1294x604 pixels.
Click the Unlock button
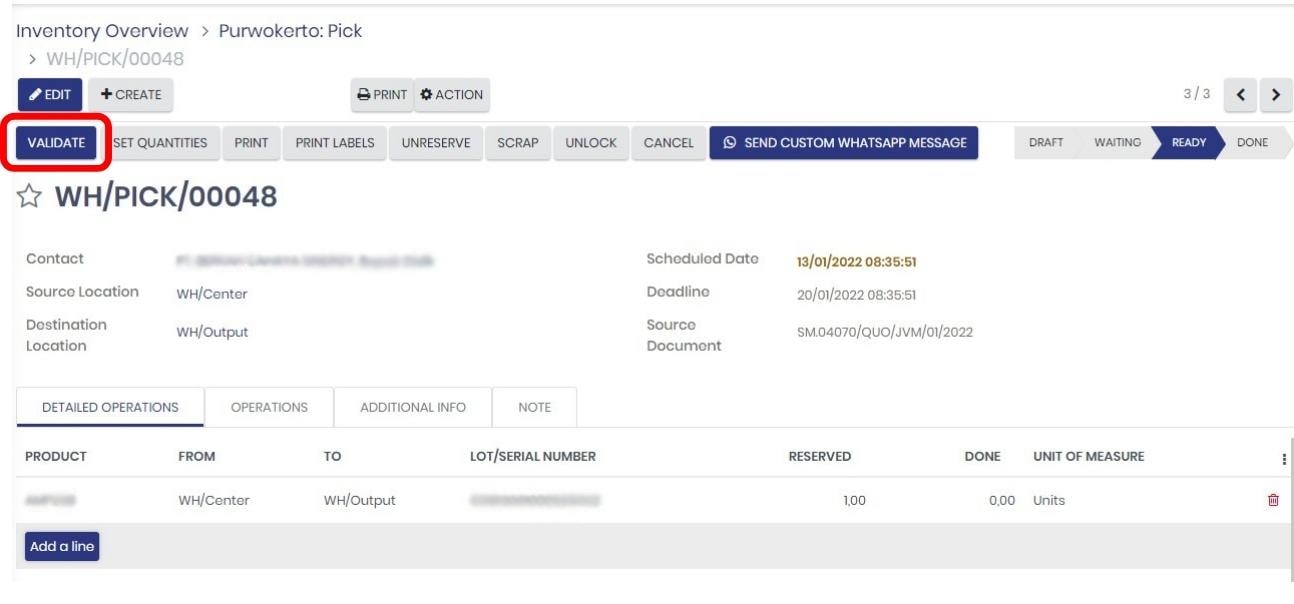click(x=591, y=143)
